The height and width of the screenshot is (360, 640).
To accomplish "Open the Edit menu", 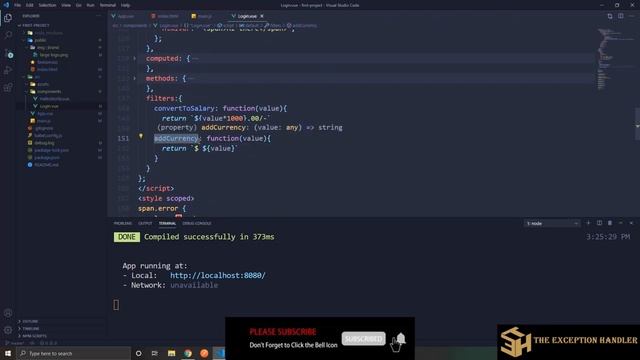I will [x=30, y=5].
